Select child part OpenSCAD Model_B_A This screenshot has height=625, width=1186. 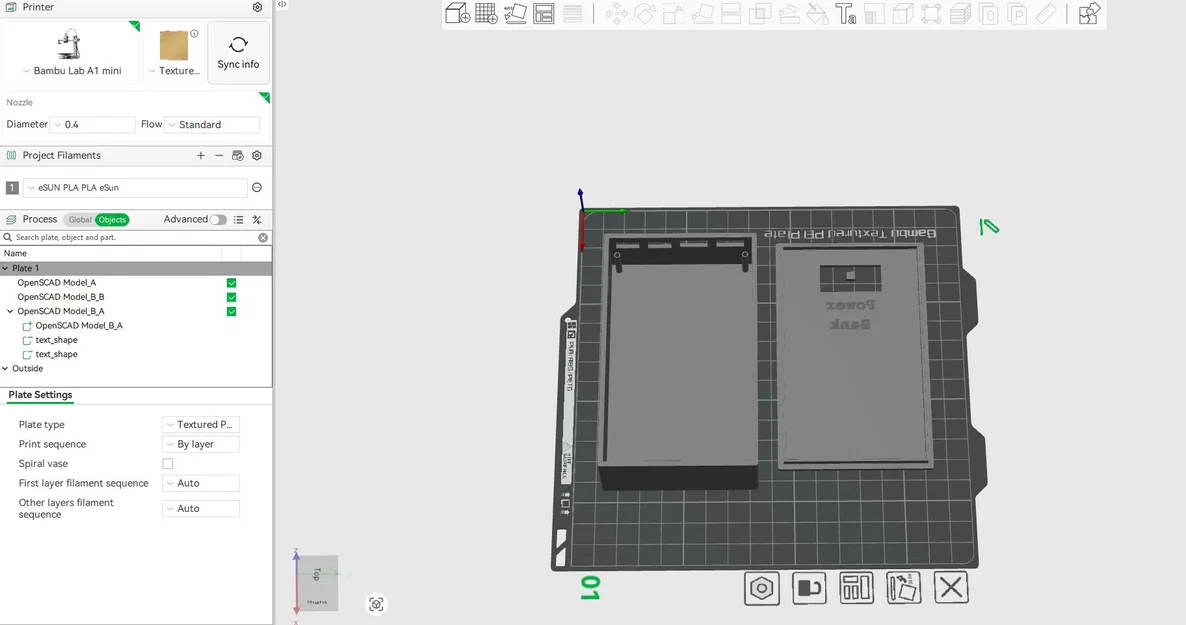pyautogui.click(x=79, y=326)
